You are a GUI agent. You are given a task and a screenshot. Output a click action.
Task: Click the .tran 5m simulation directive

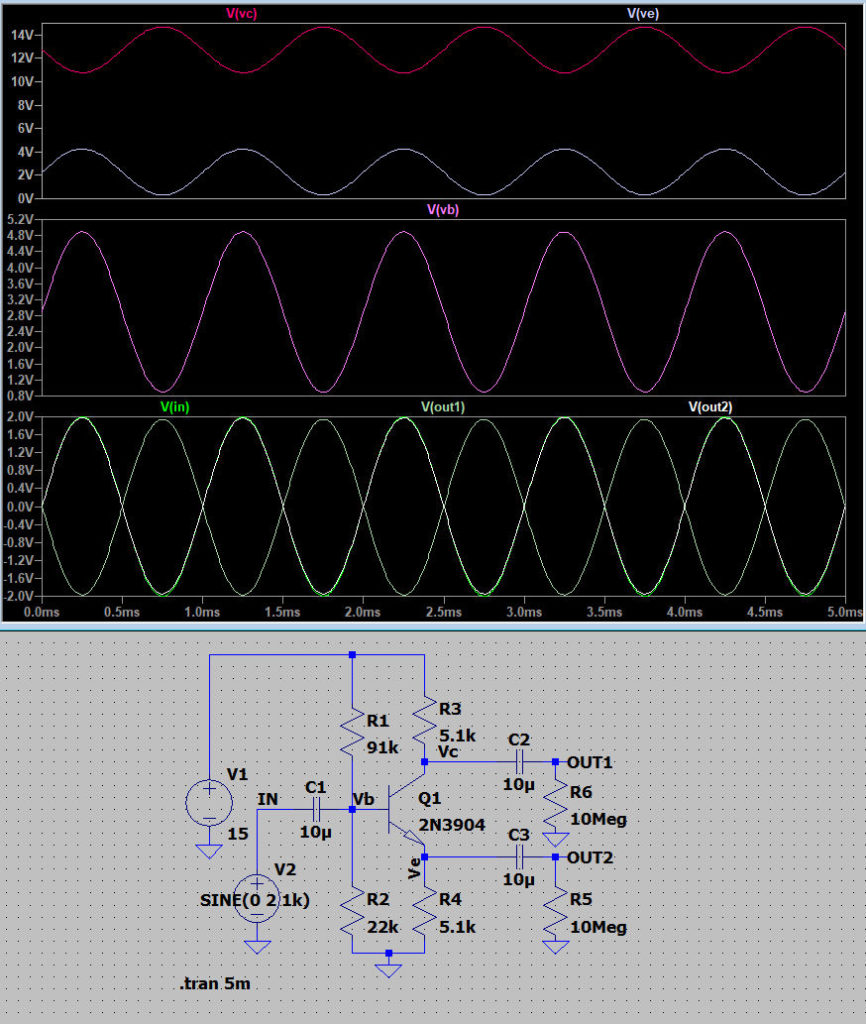214,984
